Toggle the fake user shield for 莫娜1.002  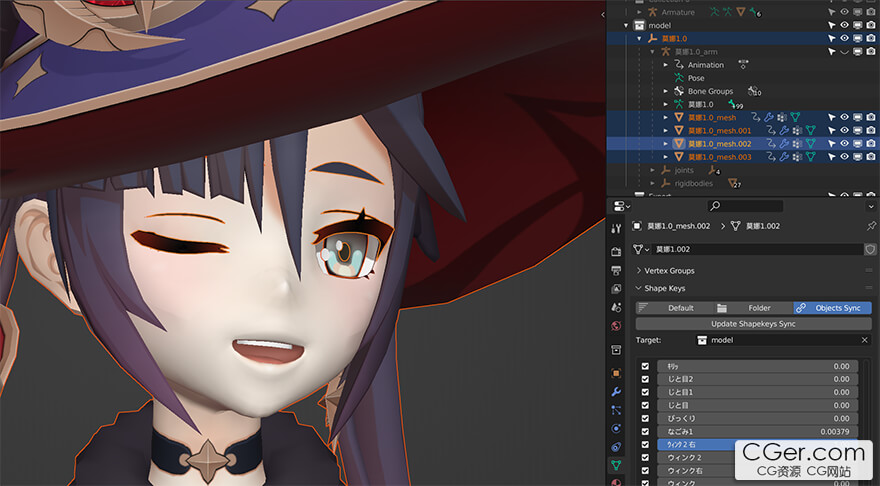coord(870,249)
